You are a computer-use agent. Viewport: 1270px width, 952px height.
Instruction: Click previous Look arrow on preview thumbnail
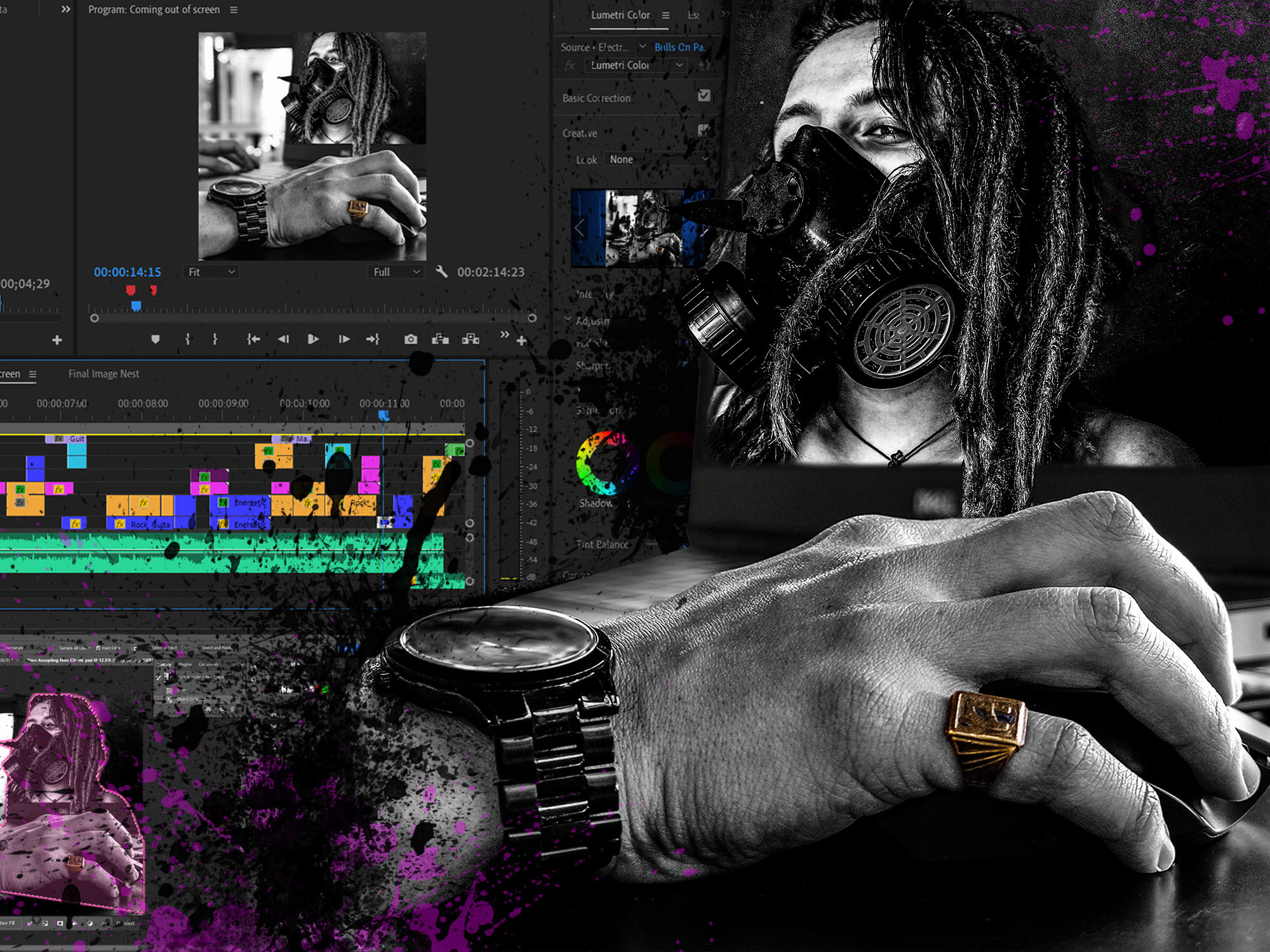pos(580,228)
